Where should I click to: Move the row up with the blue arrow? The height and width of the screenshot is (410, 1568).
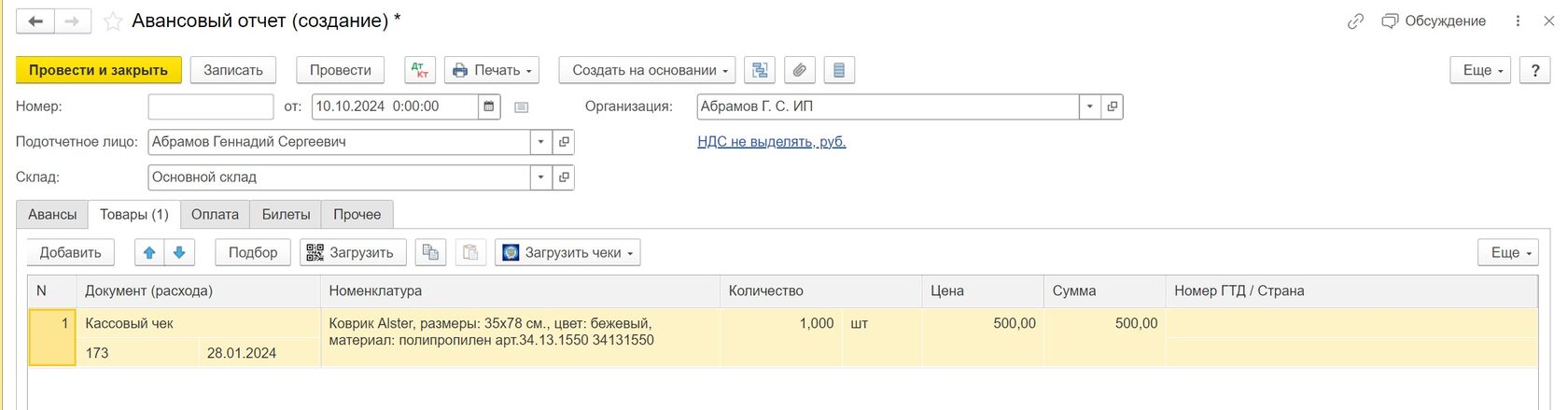(x=149, y=252)
